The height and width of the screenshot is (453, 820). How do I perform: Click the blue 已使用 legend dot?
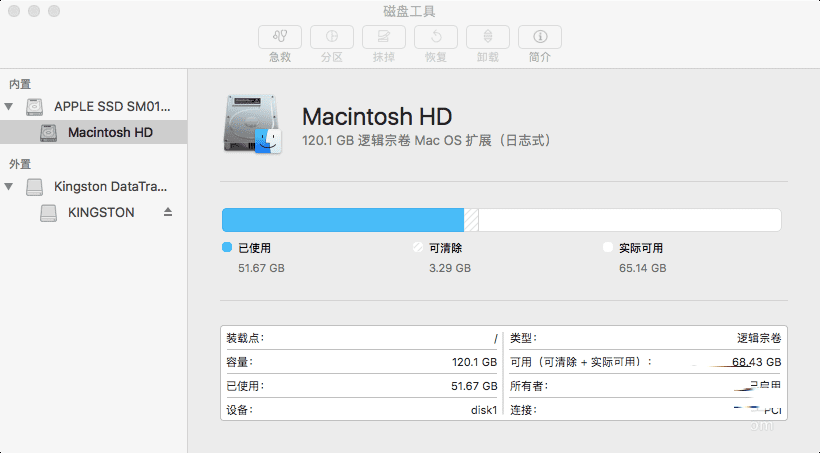(227, 247)
